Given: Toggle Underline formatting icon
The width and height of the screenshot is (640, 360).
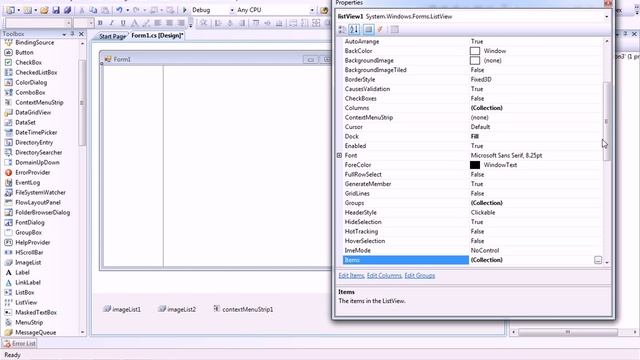Looking at the screenshot, I should (x=123, y=23).
